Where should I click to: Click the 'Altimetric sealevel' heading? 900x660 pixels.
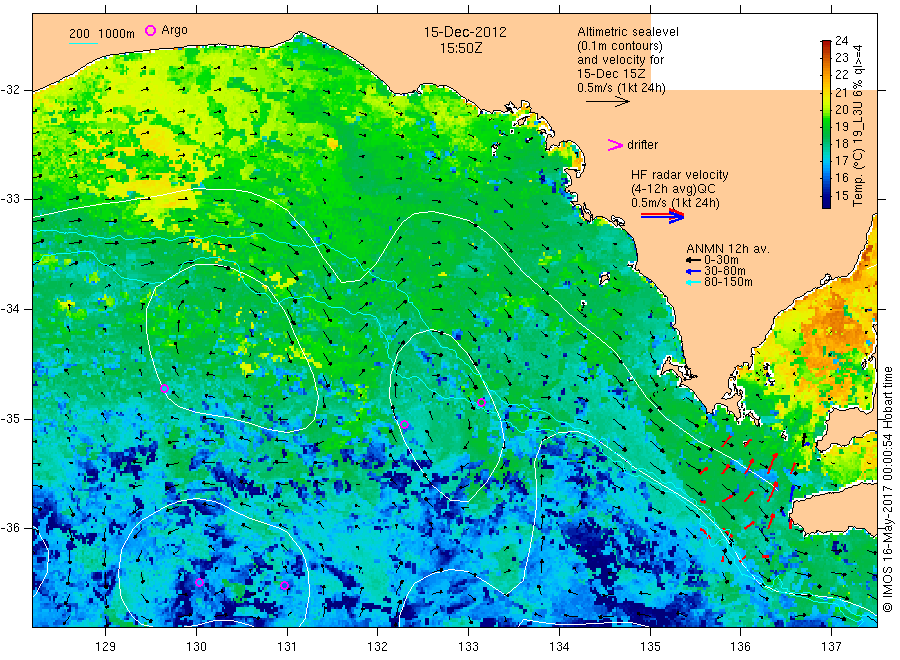[628, 32]
